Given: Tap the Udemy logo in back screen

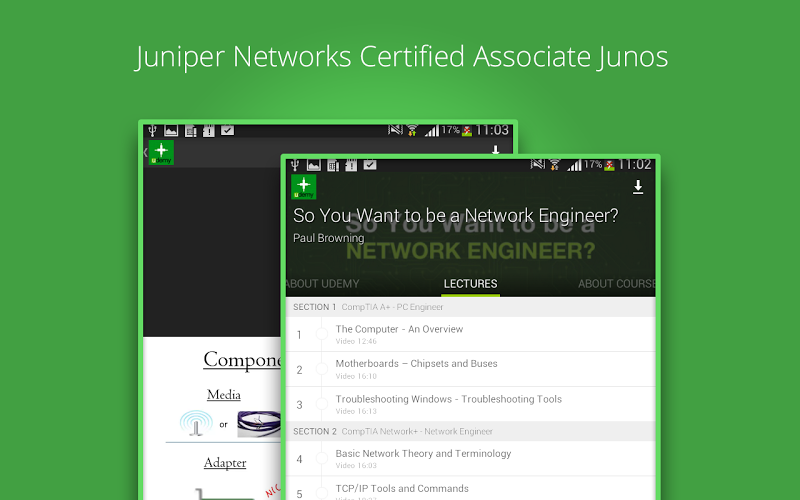Looking at the screenshot, I should [161, 153].
